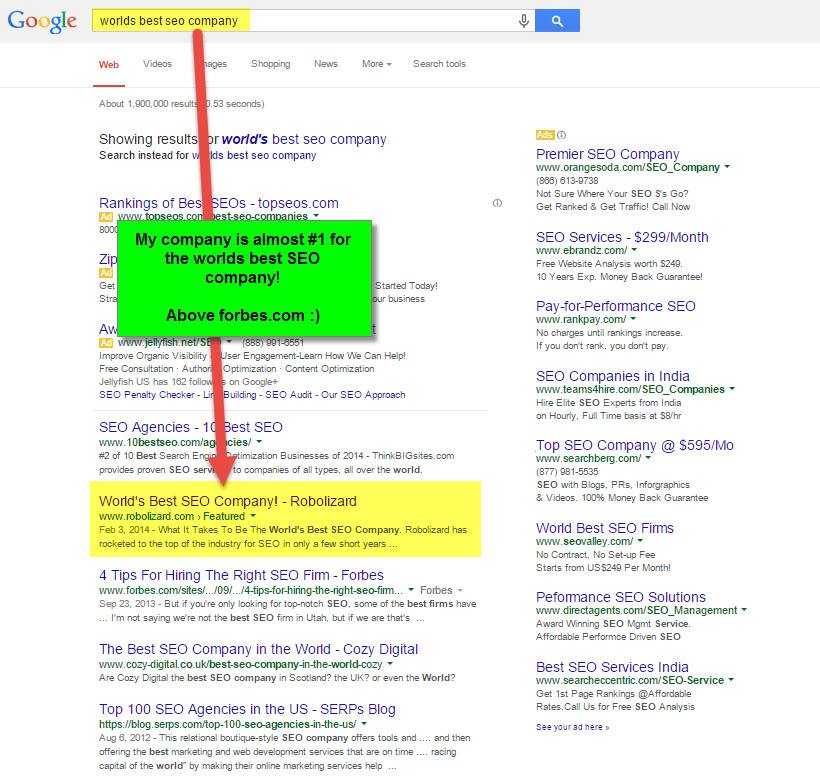
Task: Focus the search box containing 'worlds best seo company'
Action: [x=313, y=21]
